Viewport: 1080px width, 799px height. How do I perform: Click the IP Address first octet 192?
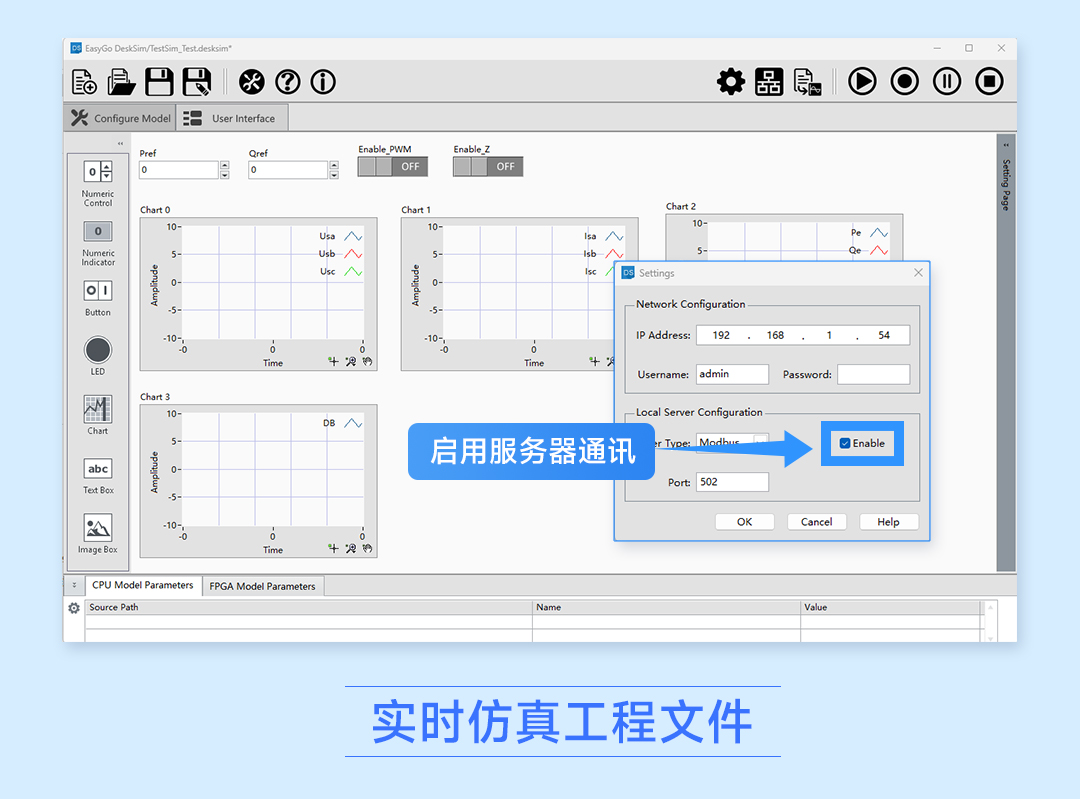pyautogui.click(x=721, y=335)
